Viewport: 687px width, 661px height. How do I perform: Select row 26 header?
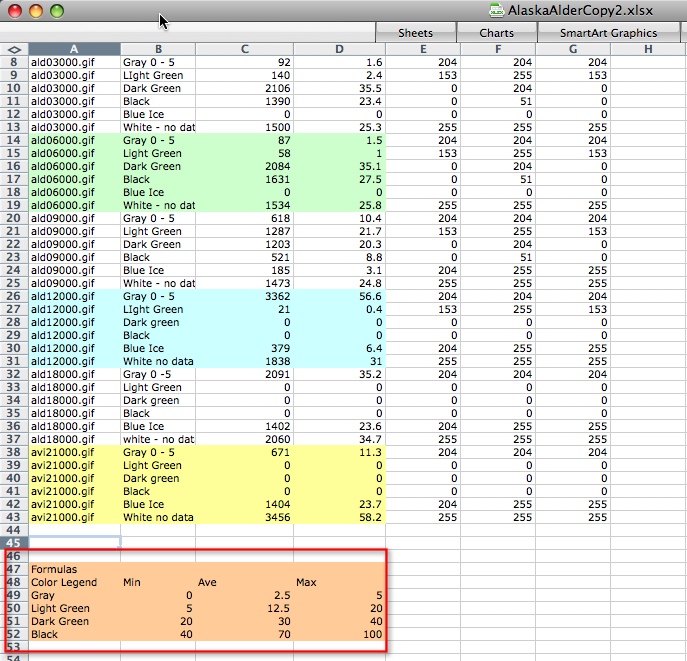(14, 296)
